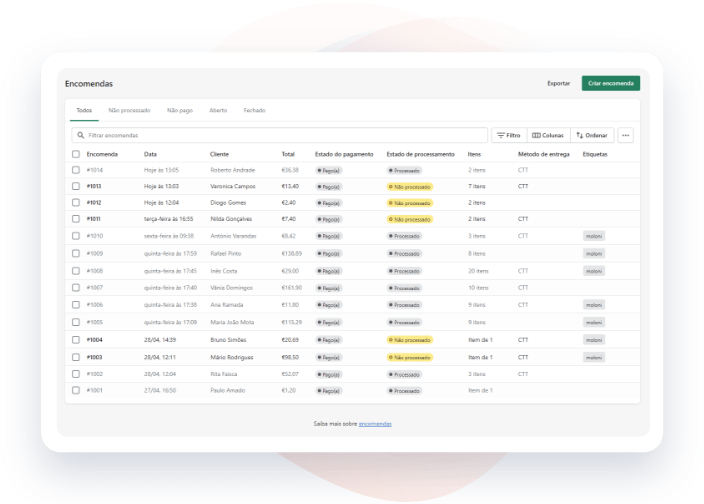This screenshot has height=504, width=704.
Task: Select checkbox for order #1004
Action: coord(76,340)
